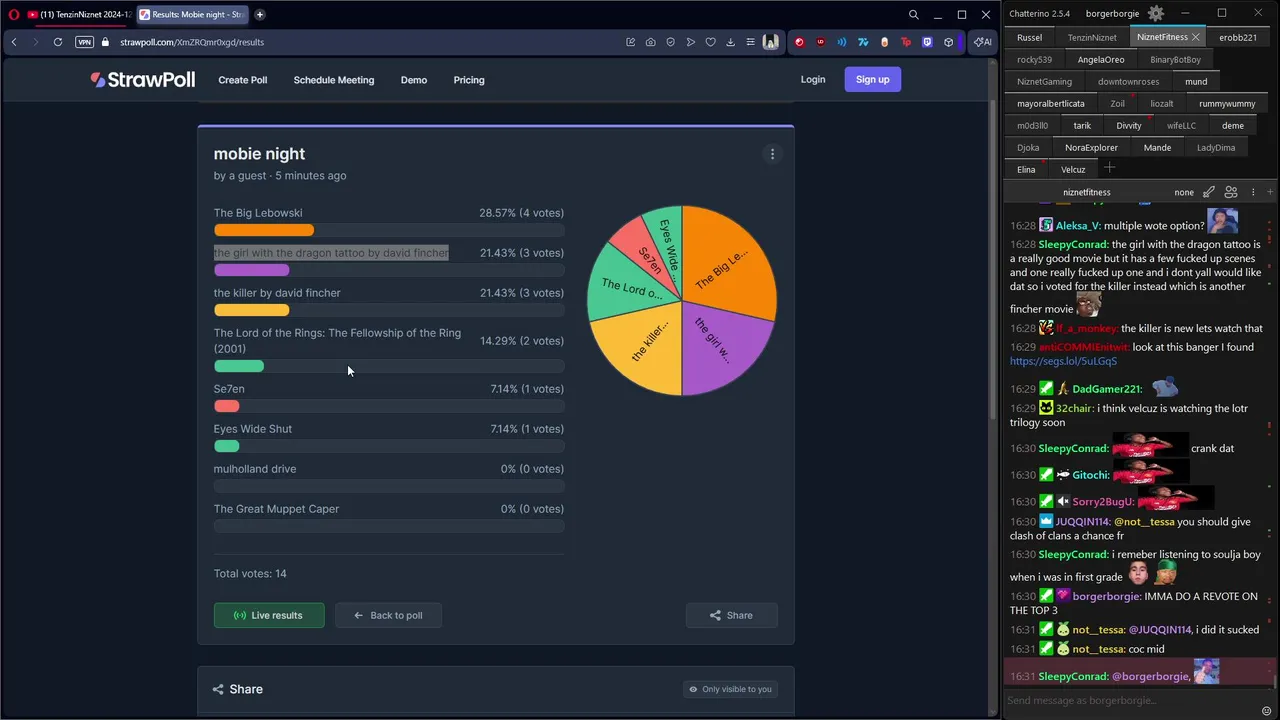Click the browser back arrow
The width and height of the screenshot is (1280, 720).
click(x=14, y=42)
